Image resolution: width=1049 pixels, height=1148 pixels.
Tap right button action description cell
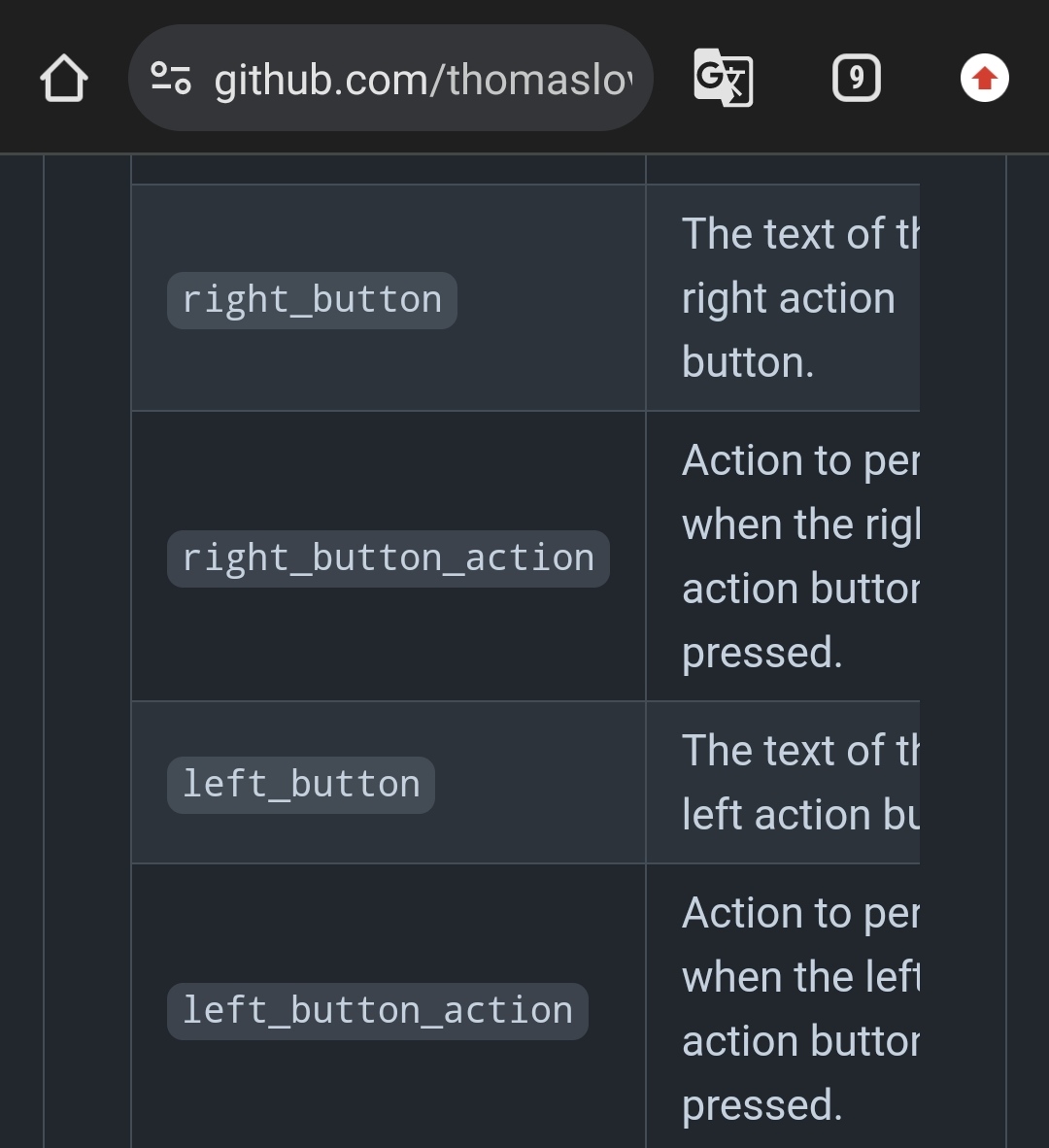pyautogui.click(x=783, y=557)
